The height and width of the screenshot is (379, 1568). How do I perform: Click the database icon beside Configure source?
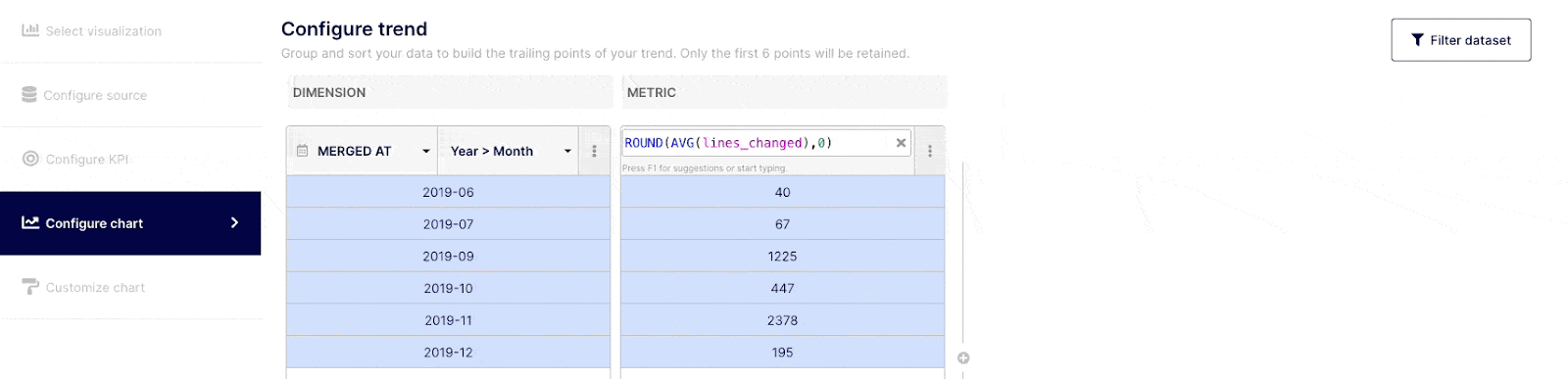tap(29, 95)
